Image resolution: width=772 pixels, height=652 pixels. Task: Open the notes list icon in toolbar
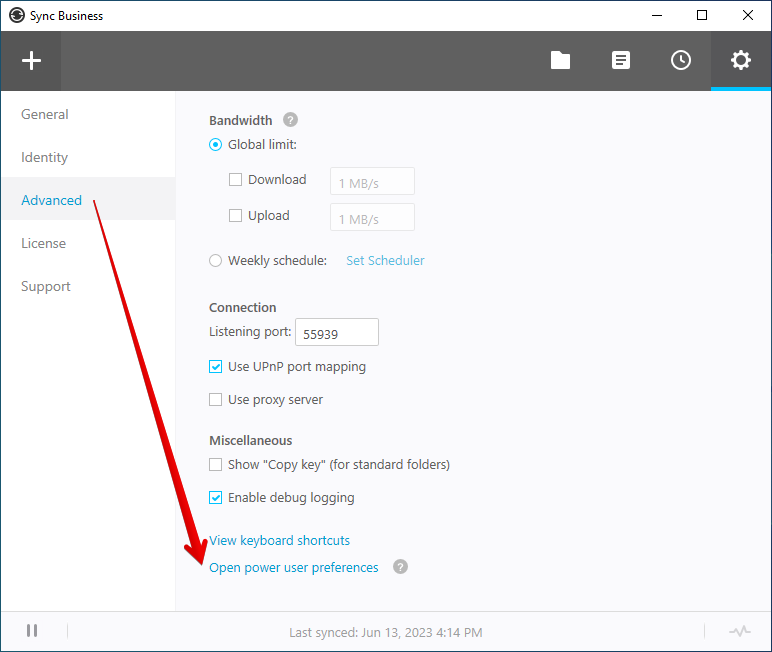(x=621, y=61)
